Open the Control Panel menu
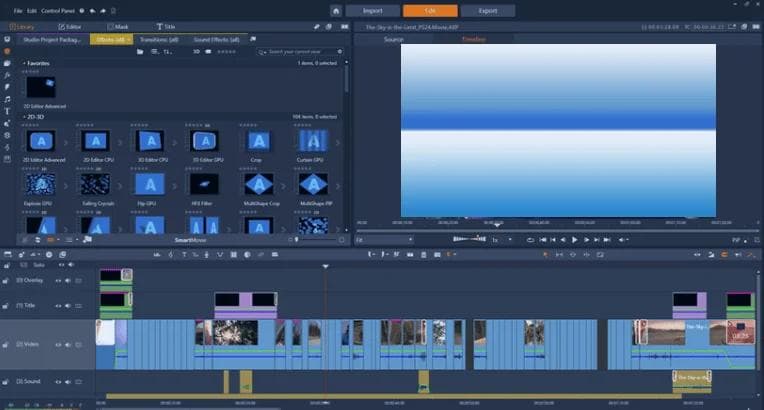 (x=57, y=11)
